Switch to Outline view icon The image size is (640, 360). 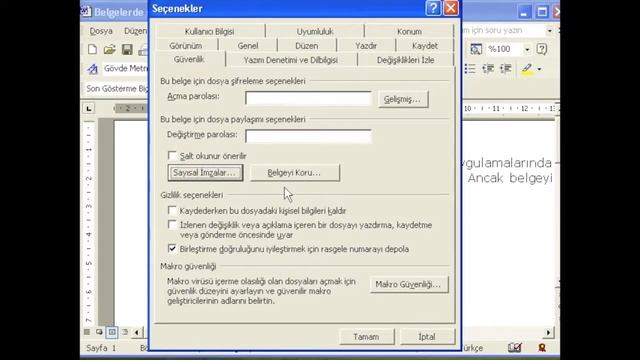click(x=124, y=332)
